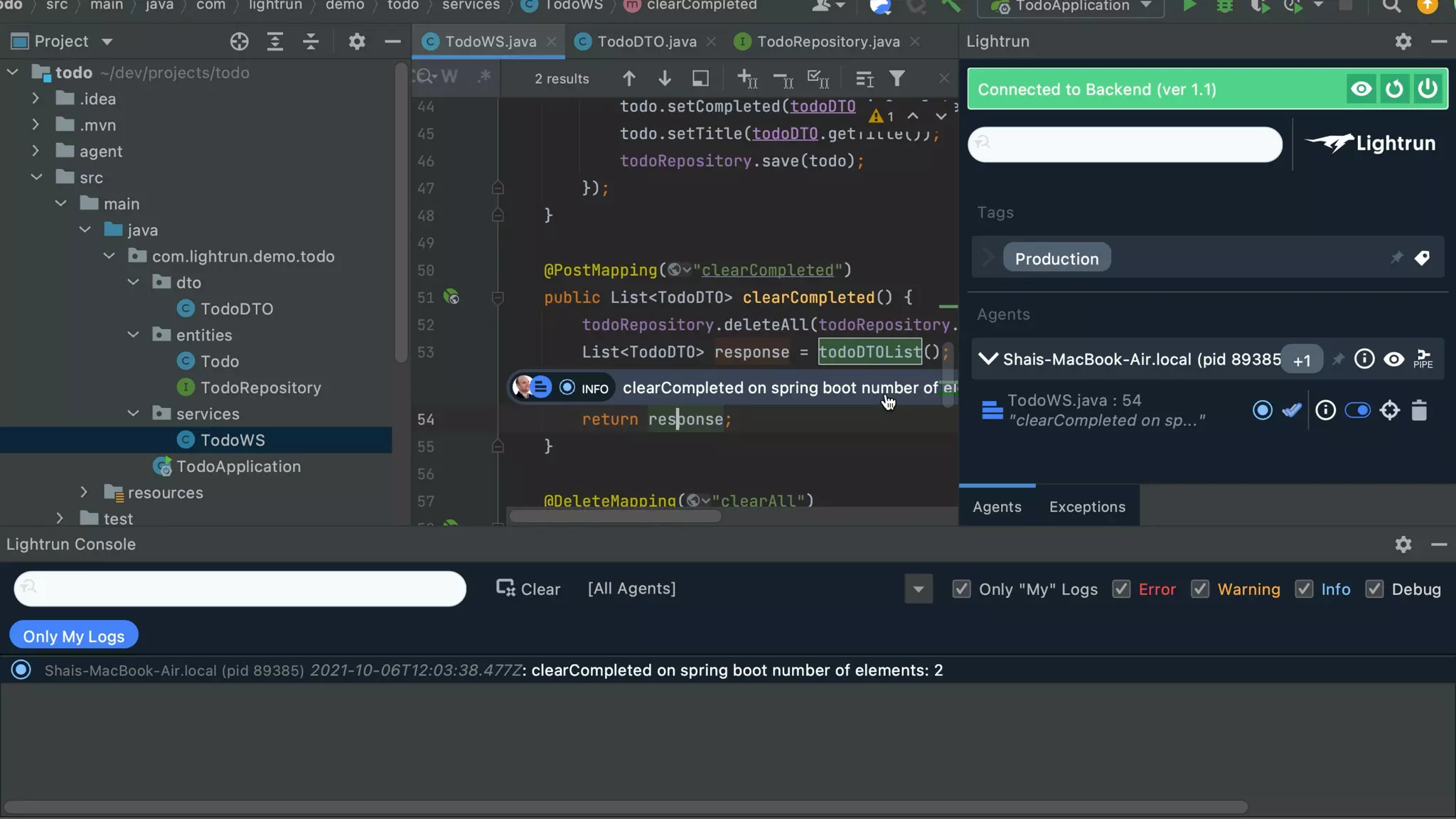The image size is (1456, 819).
Task: Click the Project tree vertical scrollbar
Action: click(x=401, y=213)
